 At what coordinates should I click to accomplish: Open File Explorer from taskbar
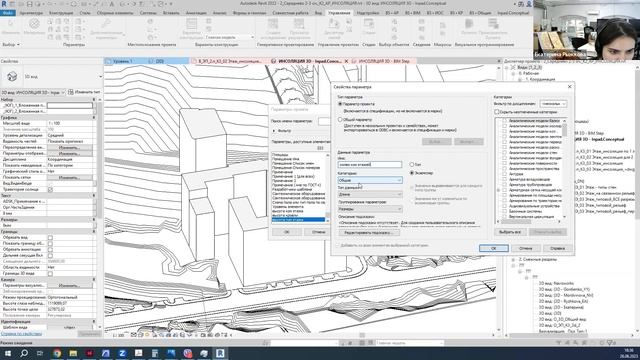coord(73,353)
